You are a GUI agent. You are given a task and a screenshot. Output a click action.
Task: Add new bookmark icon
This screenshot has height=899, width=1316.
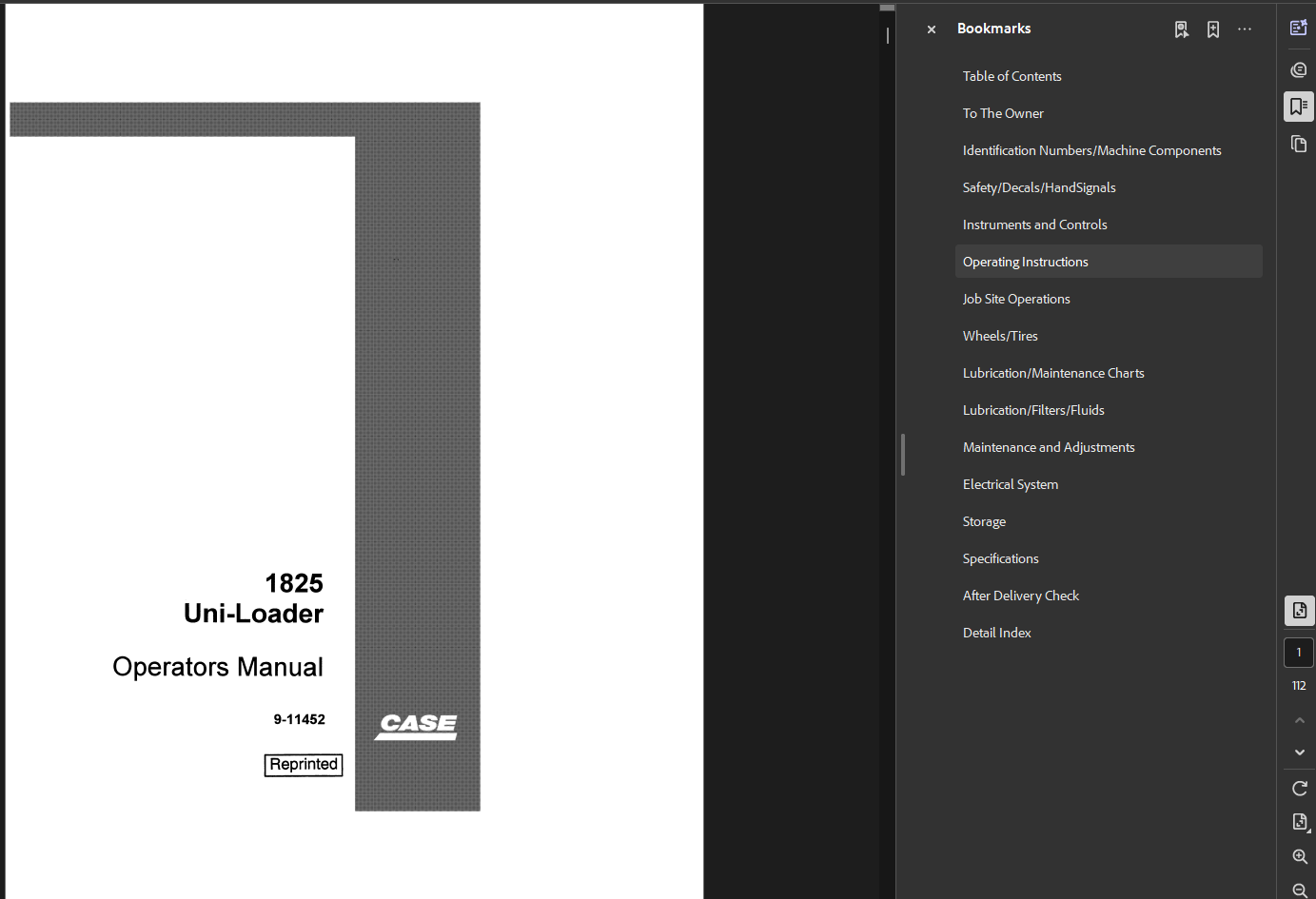coord(1213,29)
